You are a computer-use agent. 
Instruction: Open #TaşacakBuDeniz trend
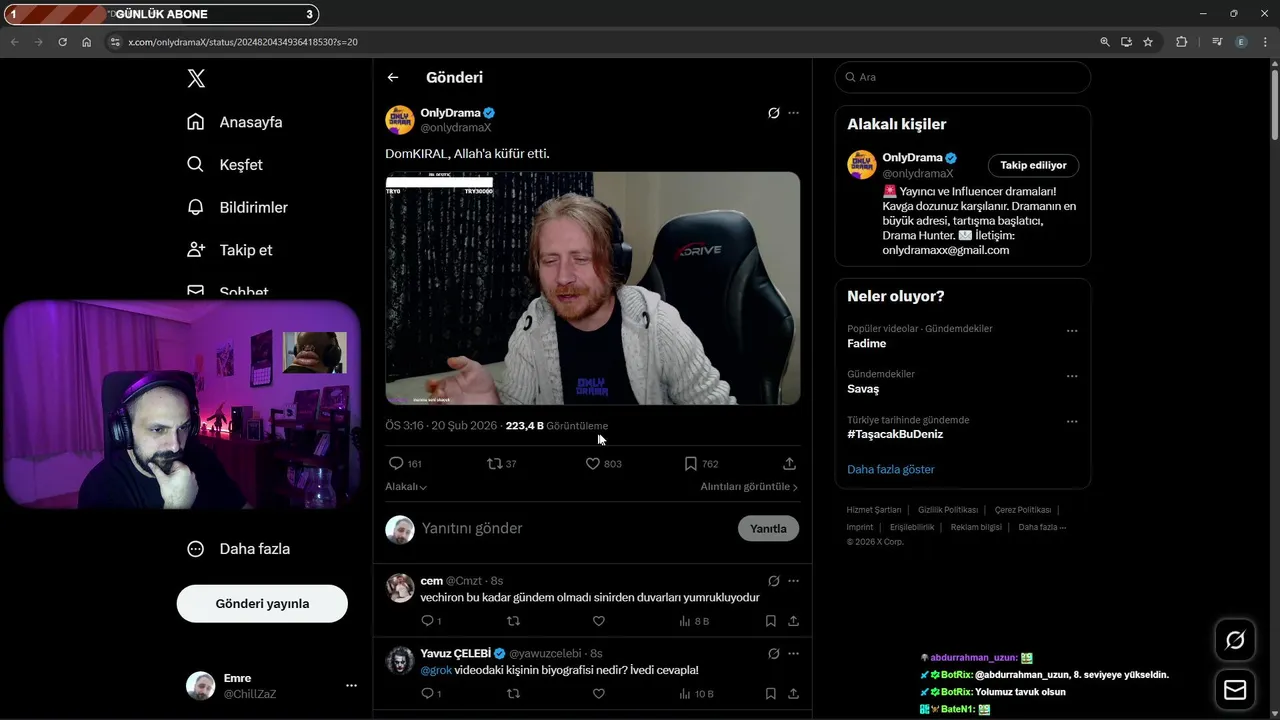click(x=895, y=434)
